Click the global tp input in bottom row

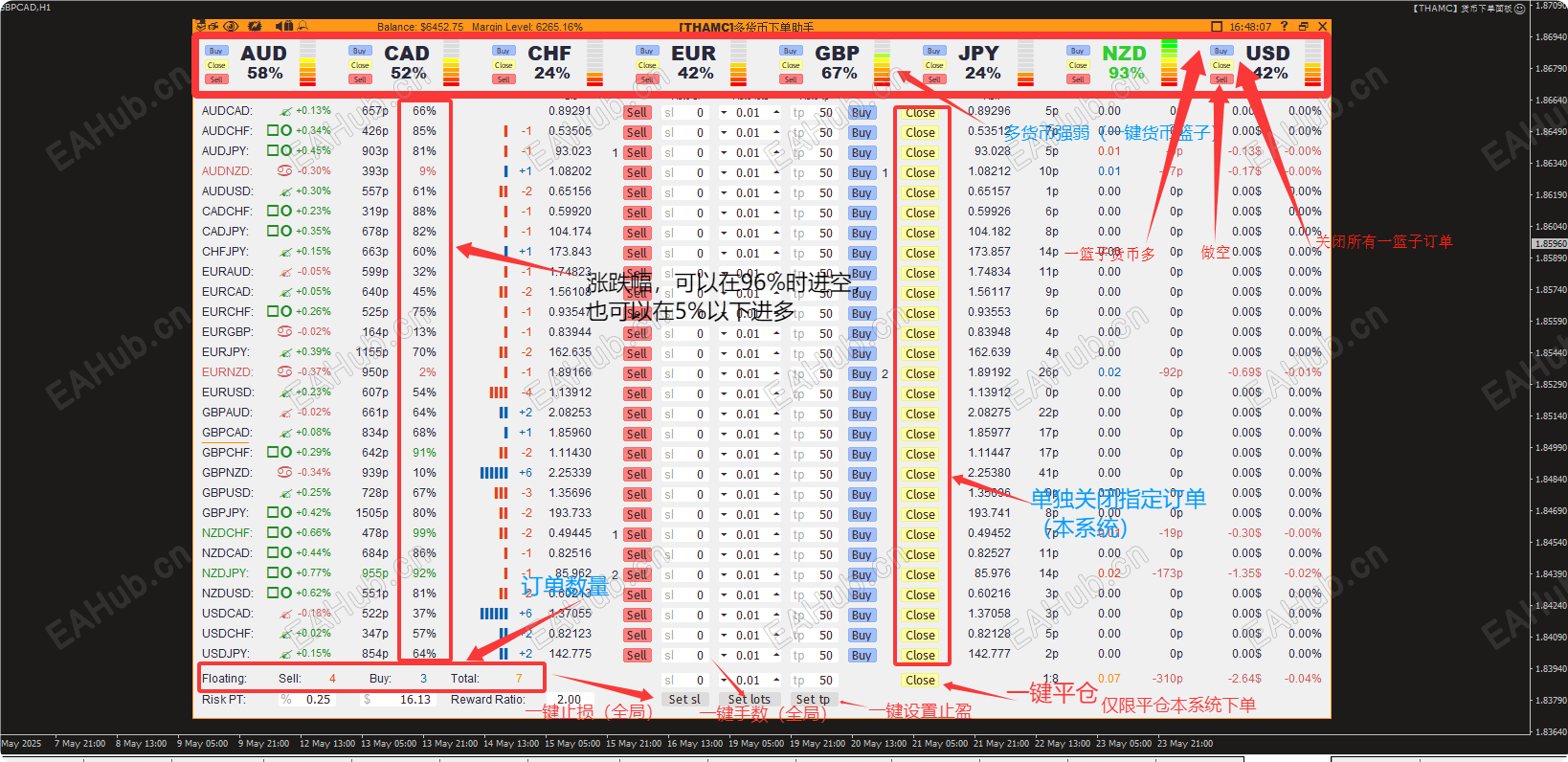pos(814,681)
